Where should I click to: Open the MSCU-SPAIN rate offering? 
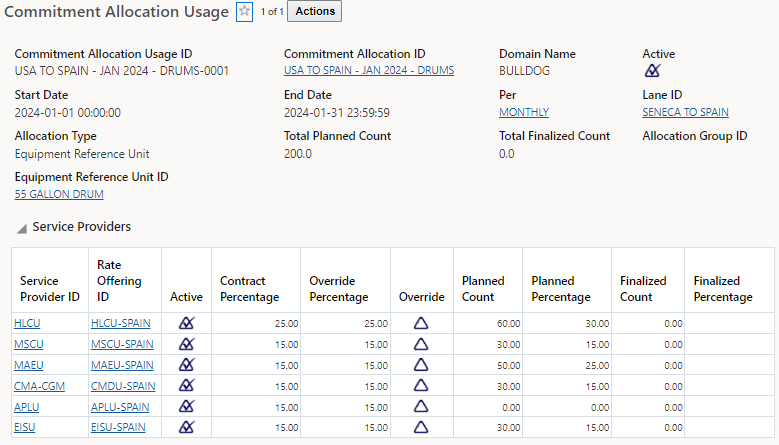coord(122,344)
